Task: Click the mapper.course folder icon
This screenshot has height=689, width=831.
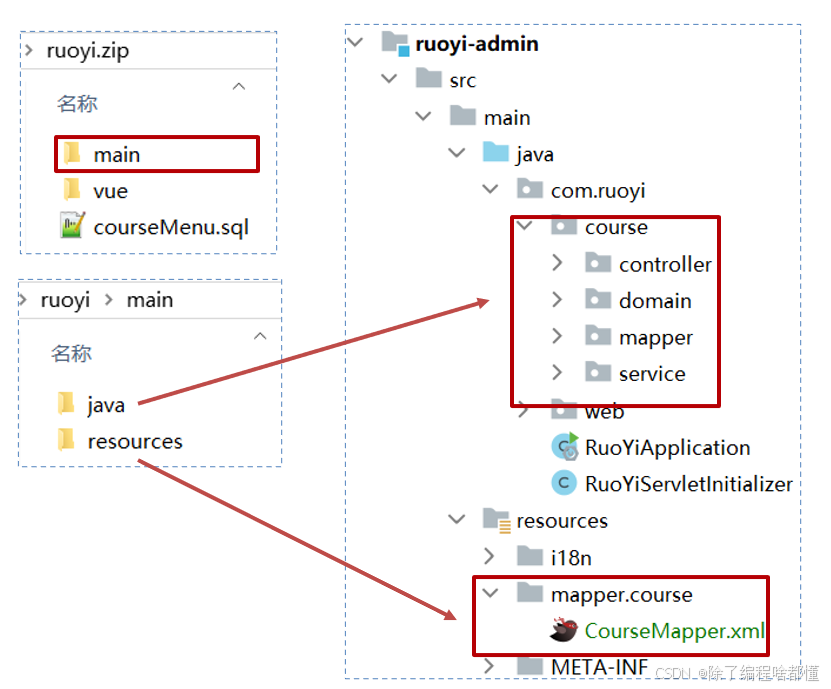Action: [x=530, y=593]
